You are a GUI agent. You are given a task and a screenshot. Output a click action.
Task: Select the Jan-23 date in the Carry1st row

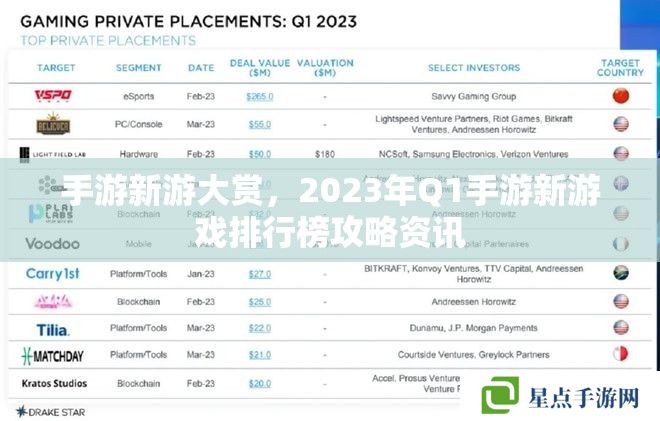[x=201, y=274]
